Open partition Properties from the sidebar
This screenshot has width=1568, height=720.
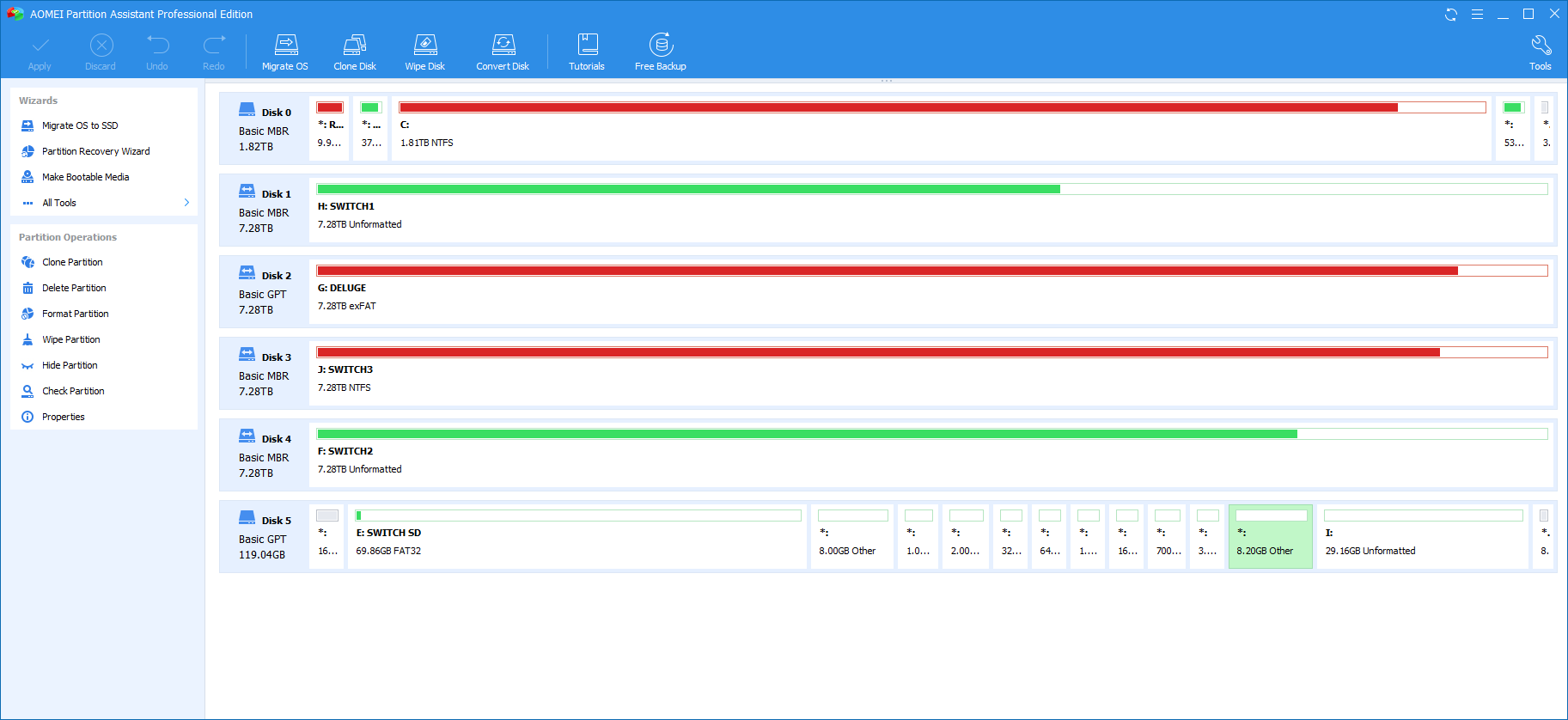point(63,417)
